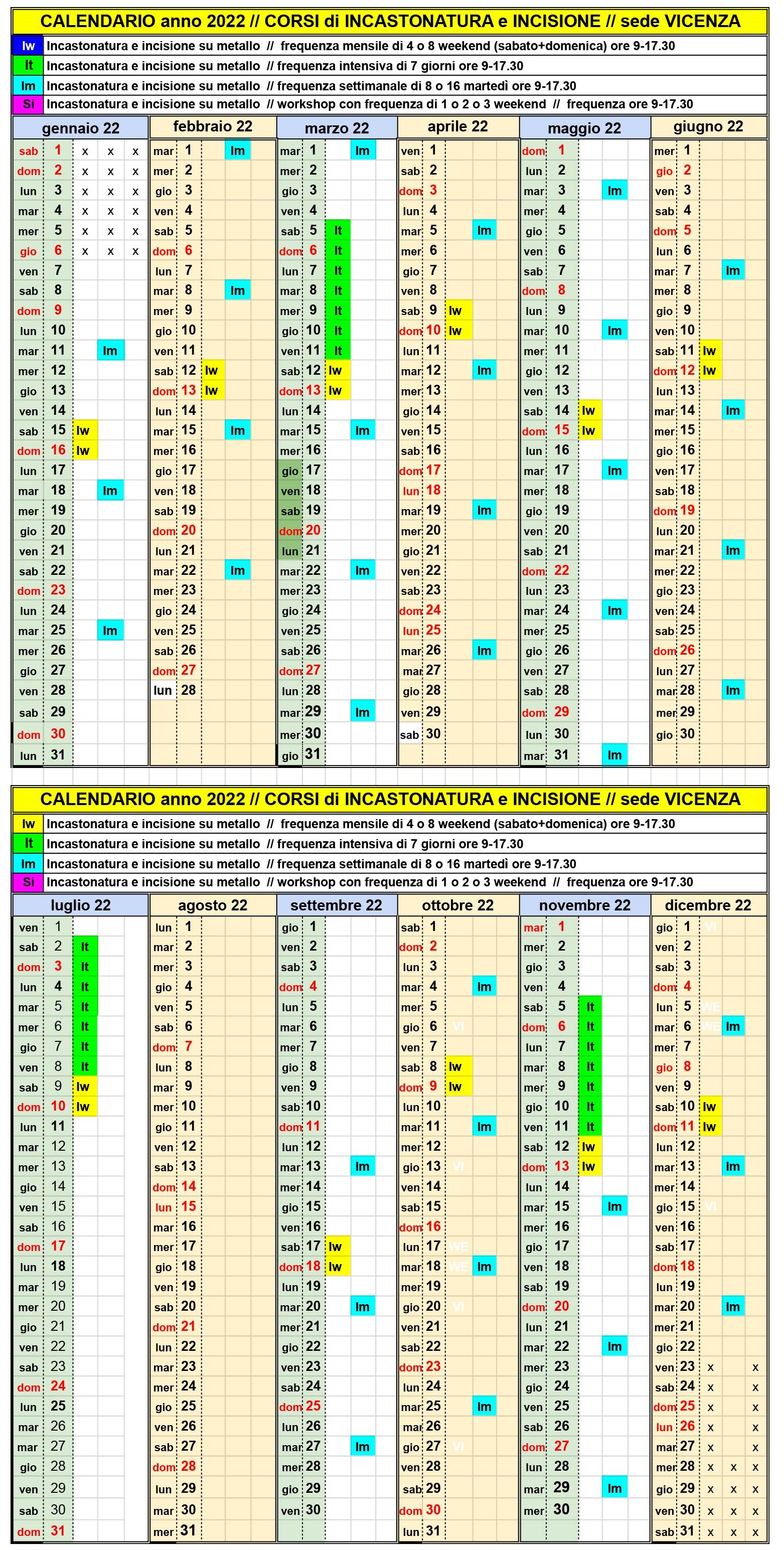Click the Im cell on mar 13 settembre
Screen dimensions: 784x1550
point(363,1166)
